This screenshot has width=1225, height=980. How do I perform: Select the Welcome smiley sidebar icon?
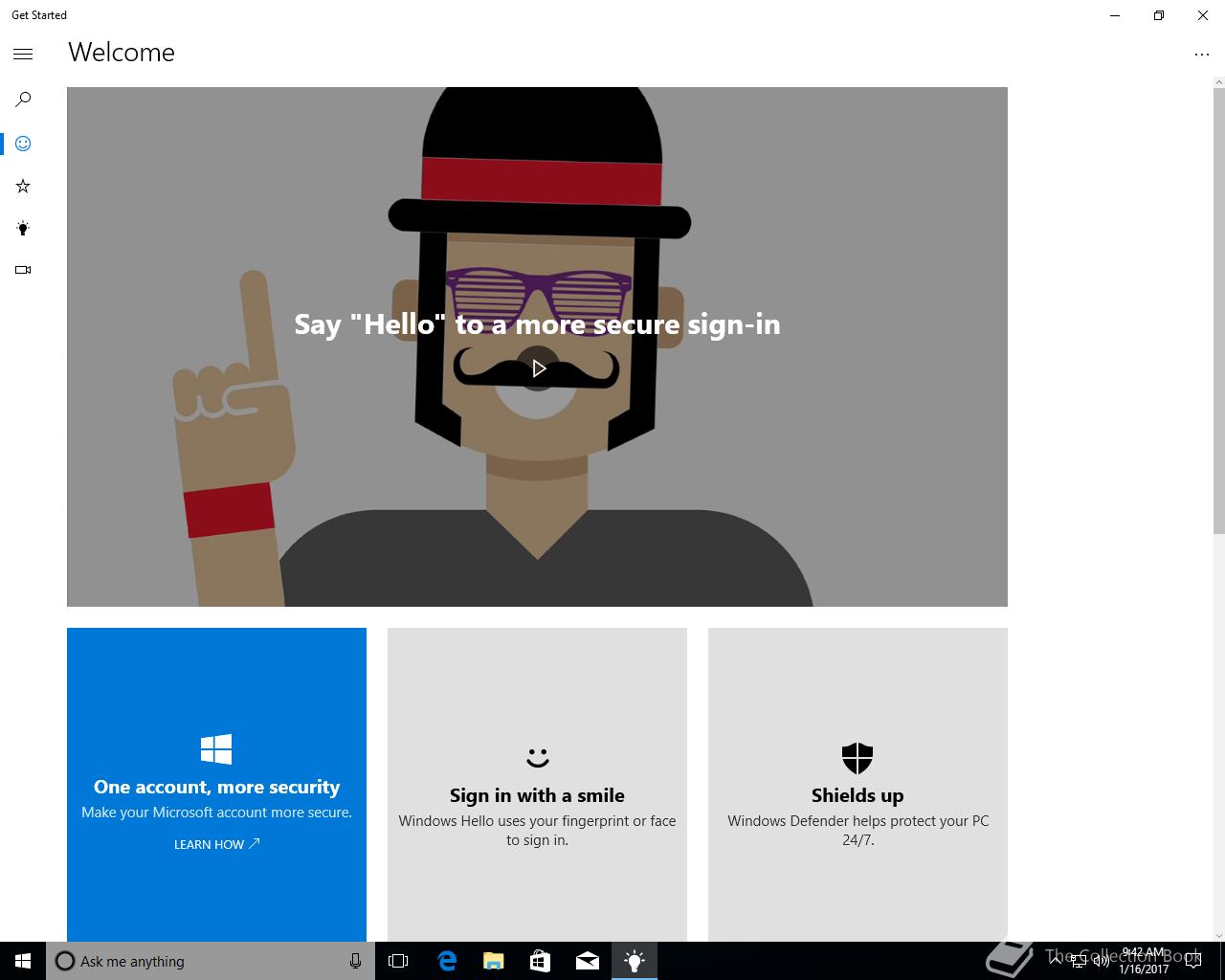point(23,144)
